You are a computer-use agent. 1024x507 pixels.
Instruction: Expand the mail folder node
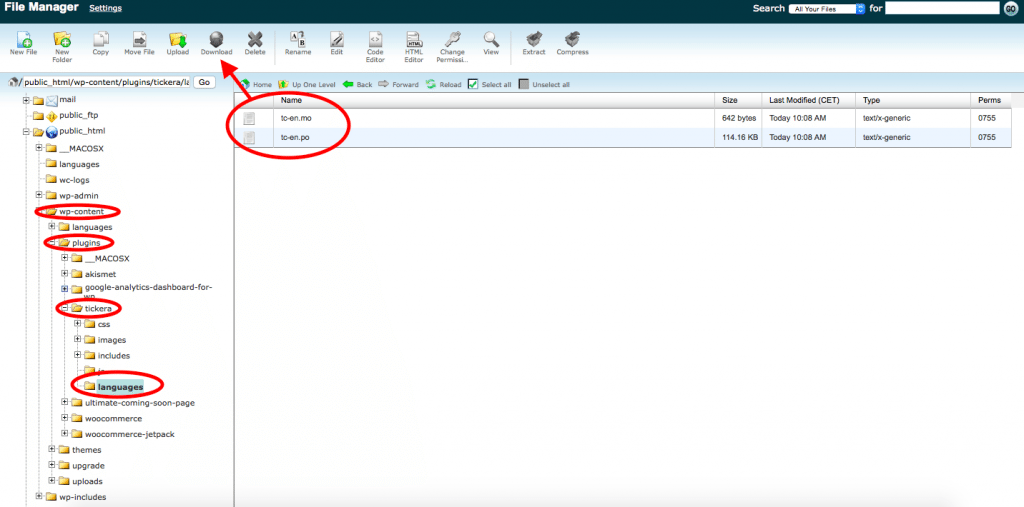(x=27, y=100)
